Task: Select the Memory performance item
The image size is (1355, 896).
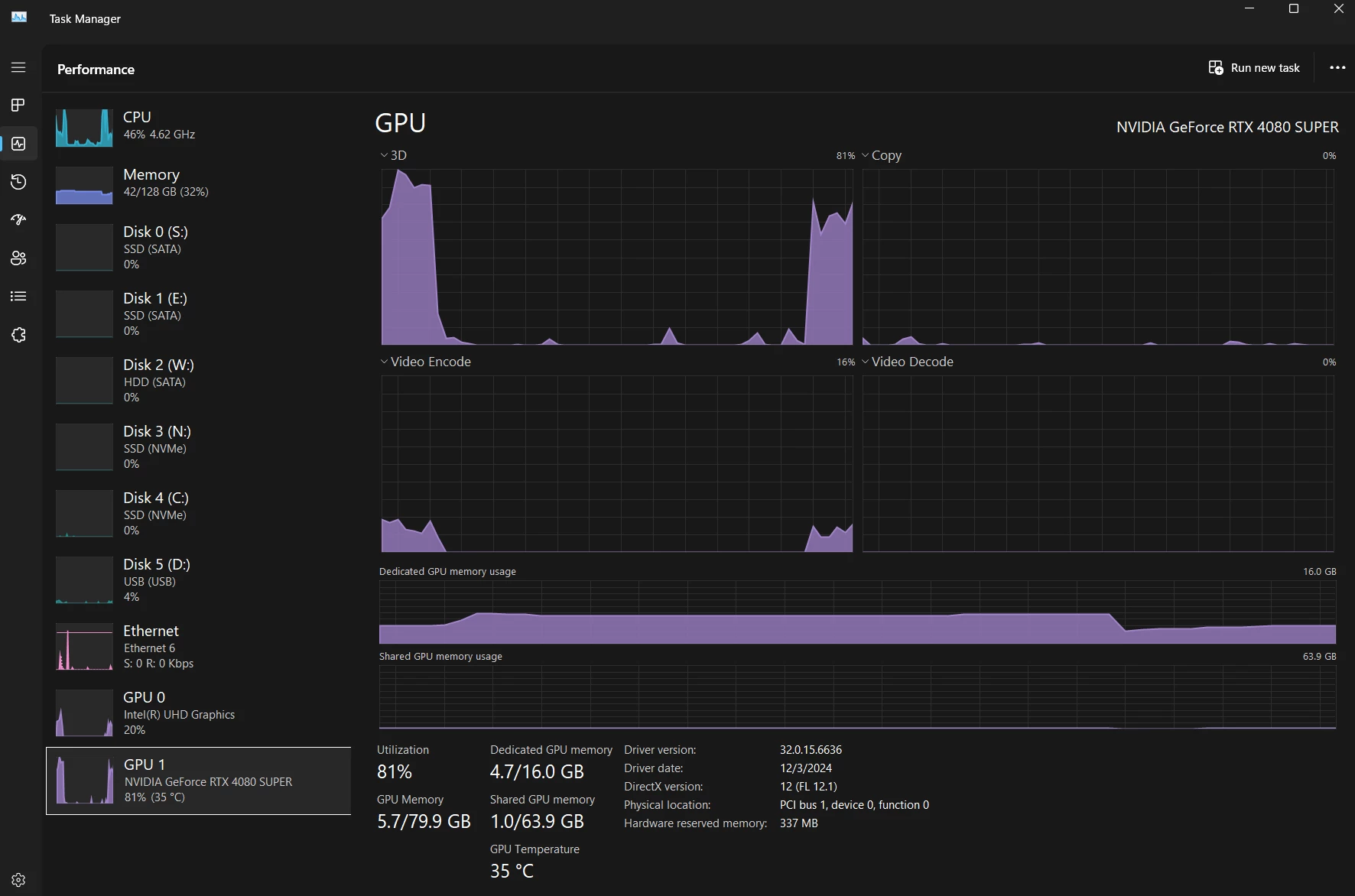Action: (199, 184)
